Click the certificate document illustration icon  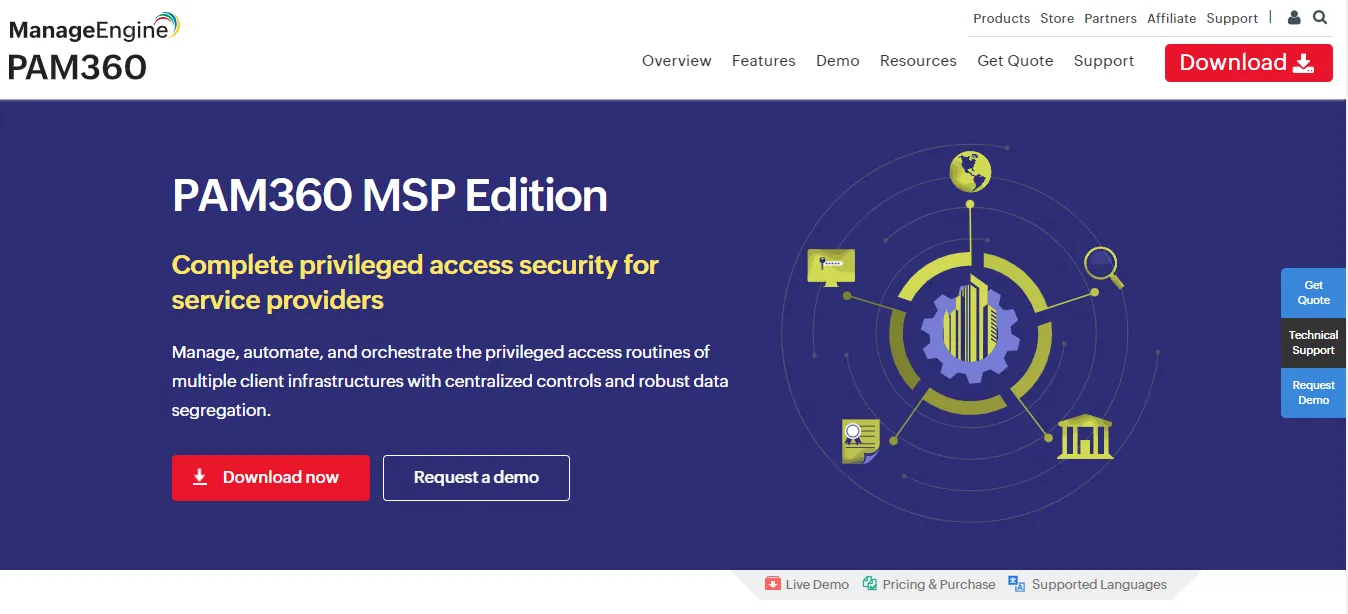click(860, 440)
